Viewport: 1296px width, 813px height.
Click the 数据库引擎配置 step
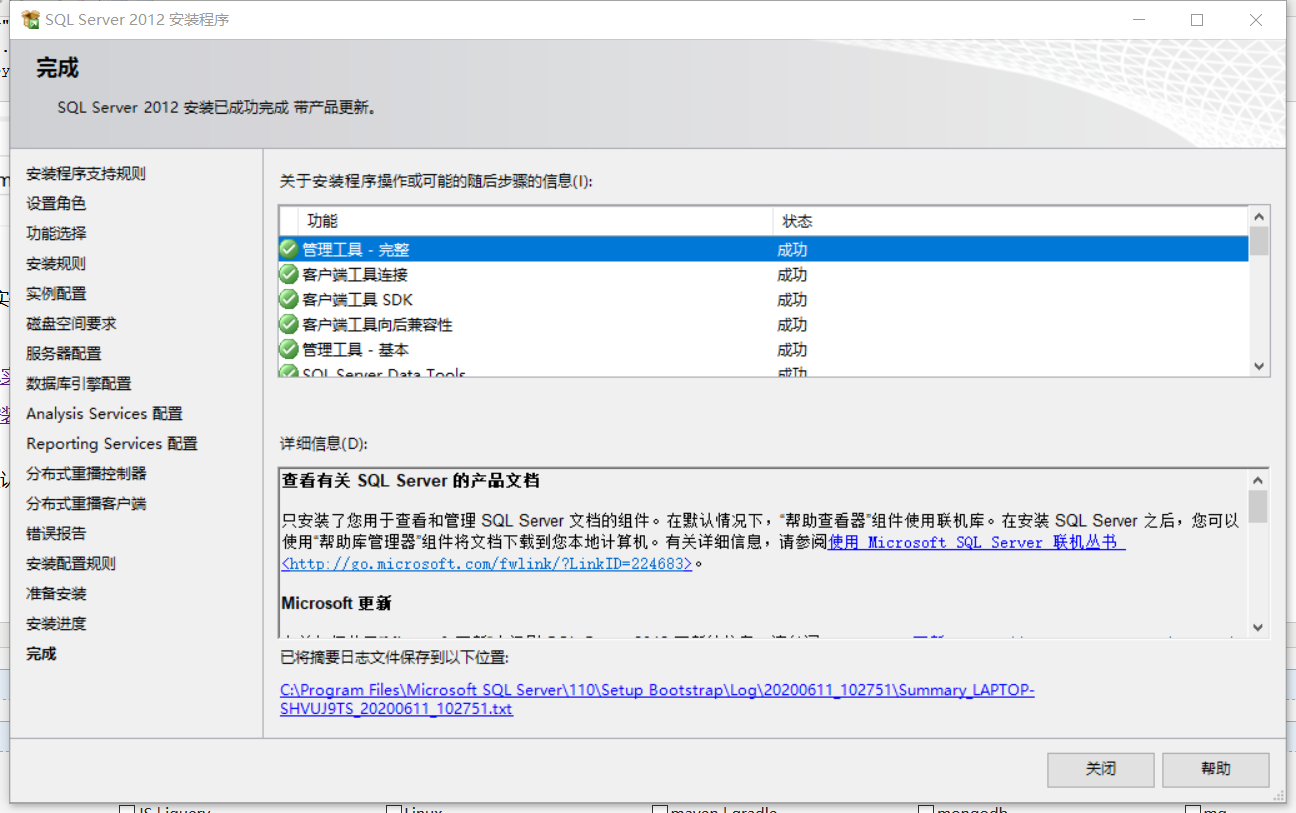[x=79, y=383]
